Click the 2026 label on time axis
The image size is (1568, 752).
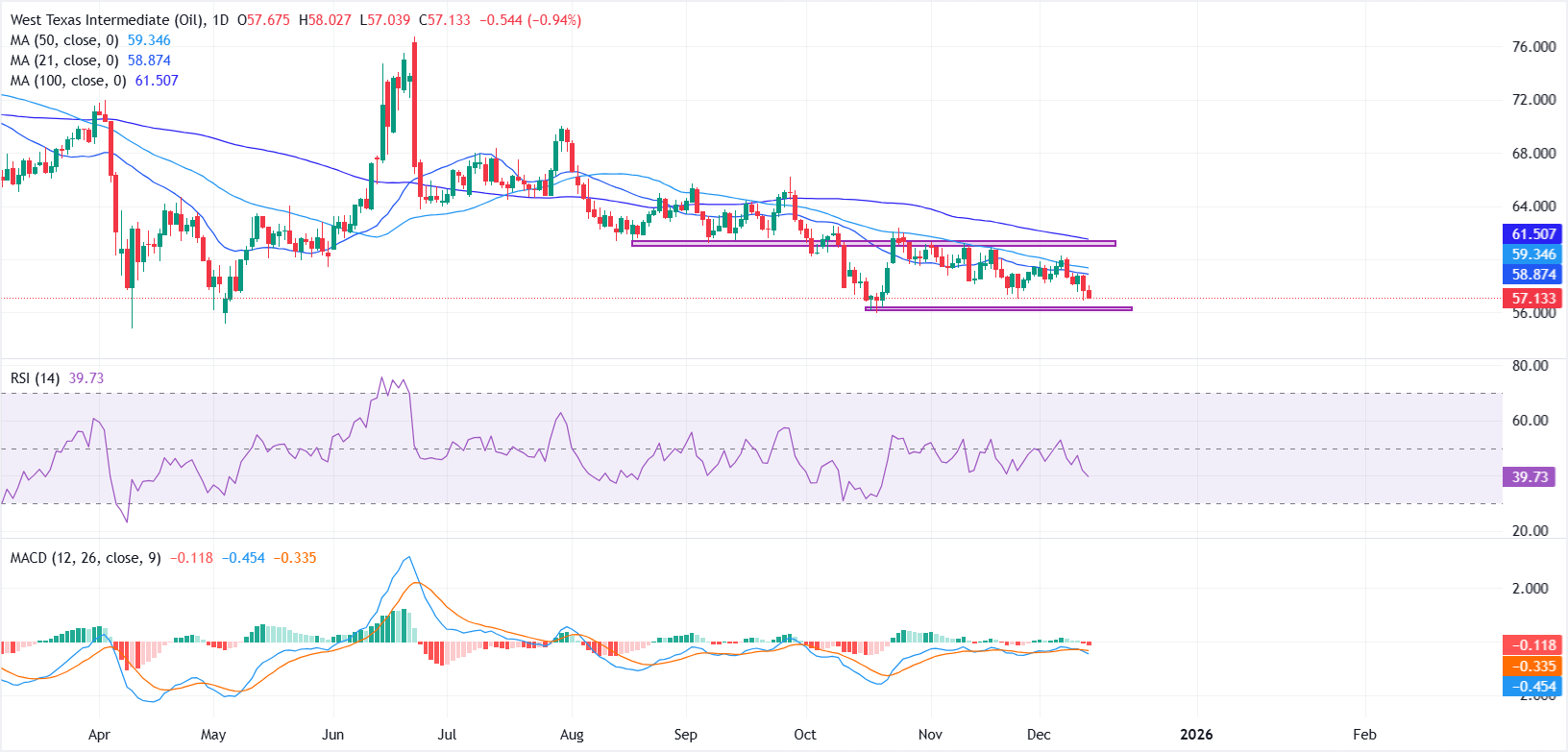1196,735
